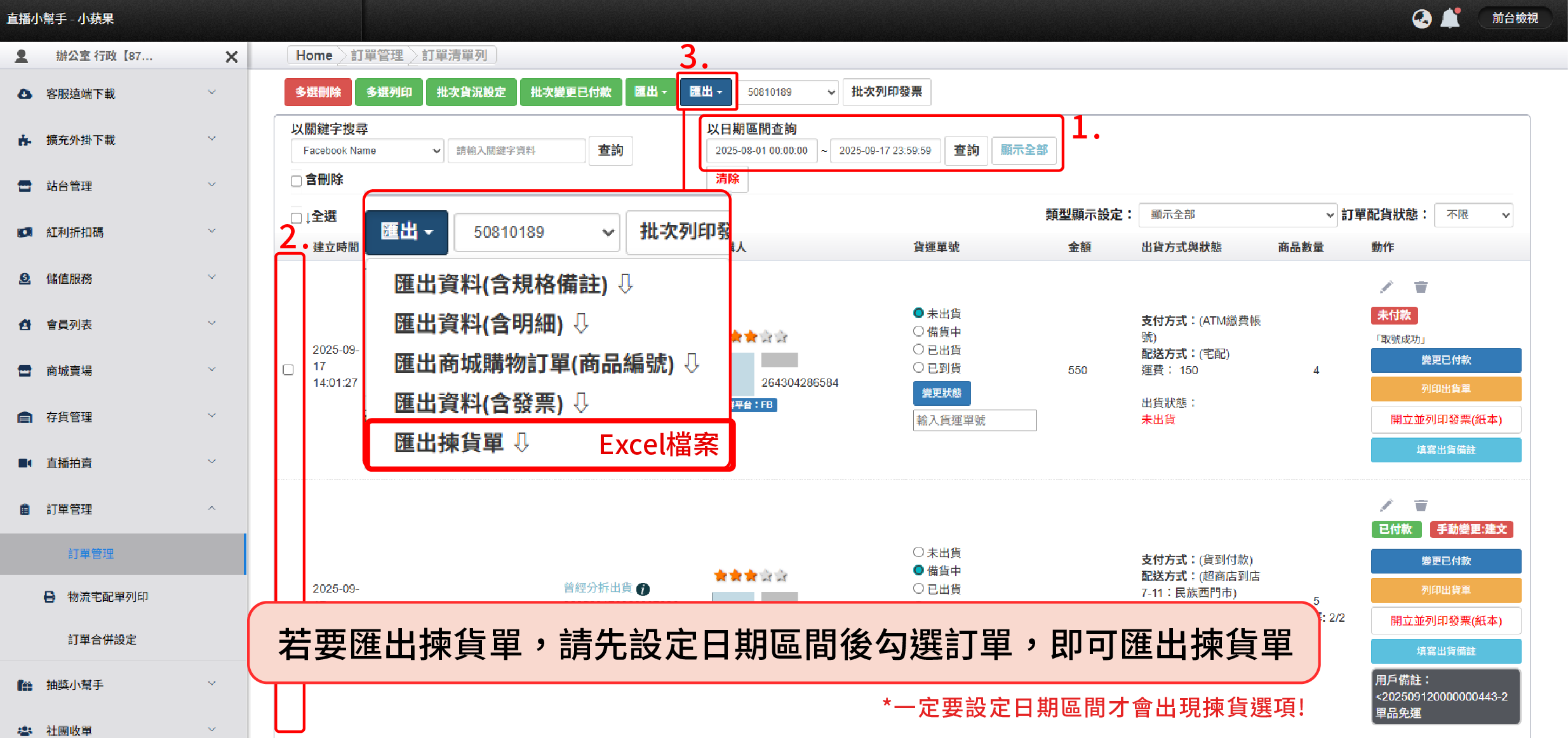Open the Facebook Name search dropdown
Viewport: 1568px width, 738px height.
click(x=367, y=151)
